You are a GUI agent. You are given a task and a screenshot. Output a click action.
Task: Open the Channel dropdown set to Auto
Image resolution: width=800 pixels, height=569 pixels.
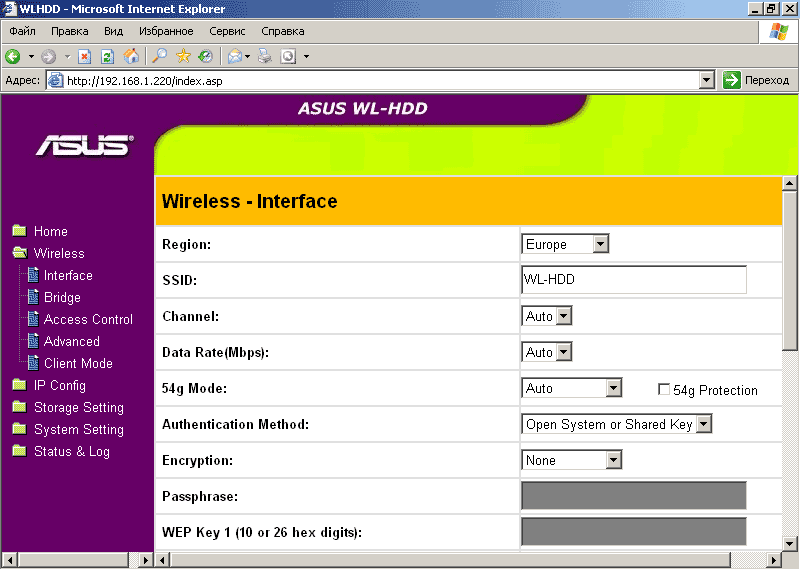(x=546, y=316)
